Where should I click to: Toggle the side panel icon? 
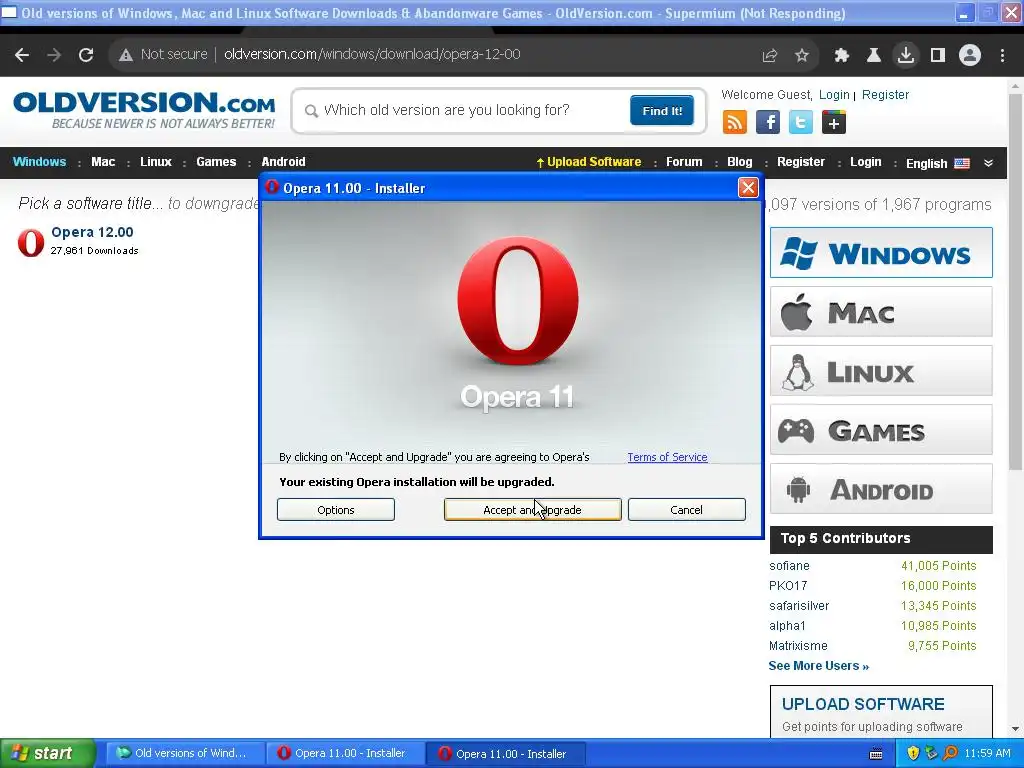[938, 56]
